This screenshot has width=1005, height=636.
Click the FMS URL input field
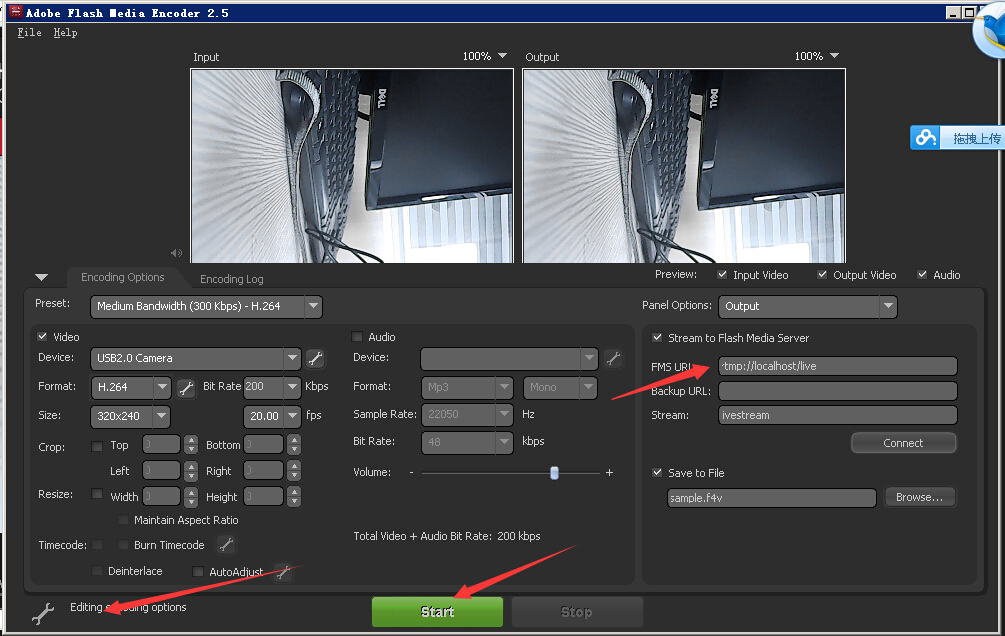point(838,366)
